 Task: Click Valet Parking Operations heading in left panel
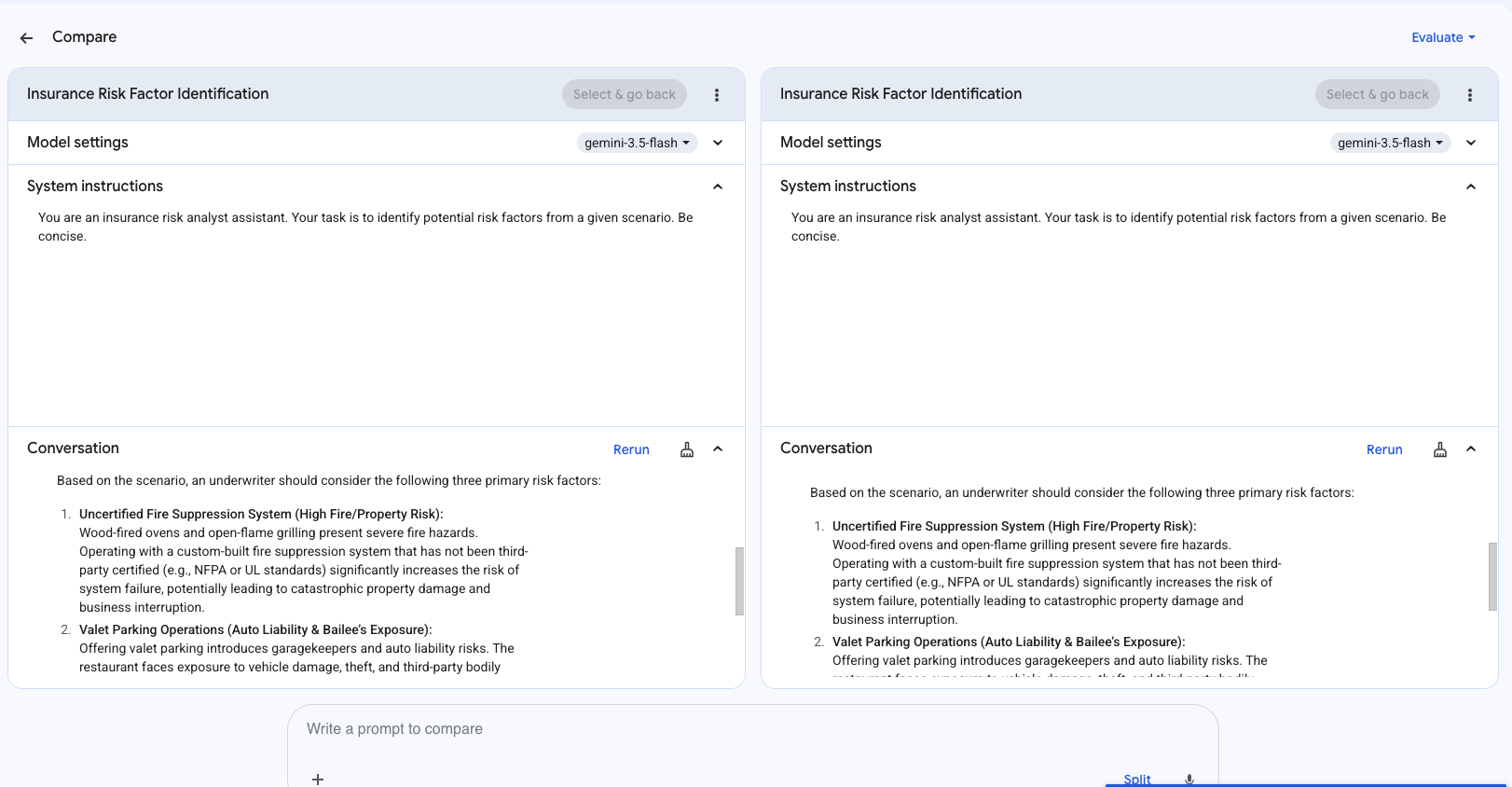[x=255, y=629]
